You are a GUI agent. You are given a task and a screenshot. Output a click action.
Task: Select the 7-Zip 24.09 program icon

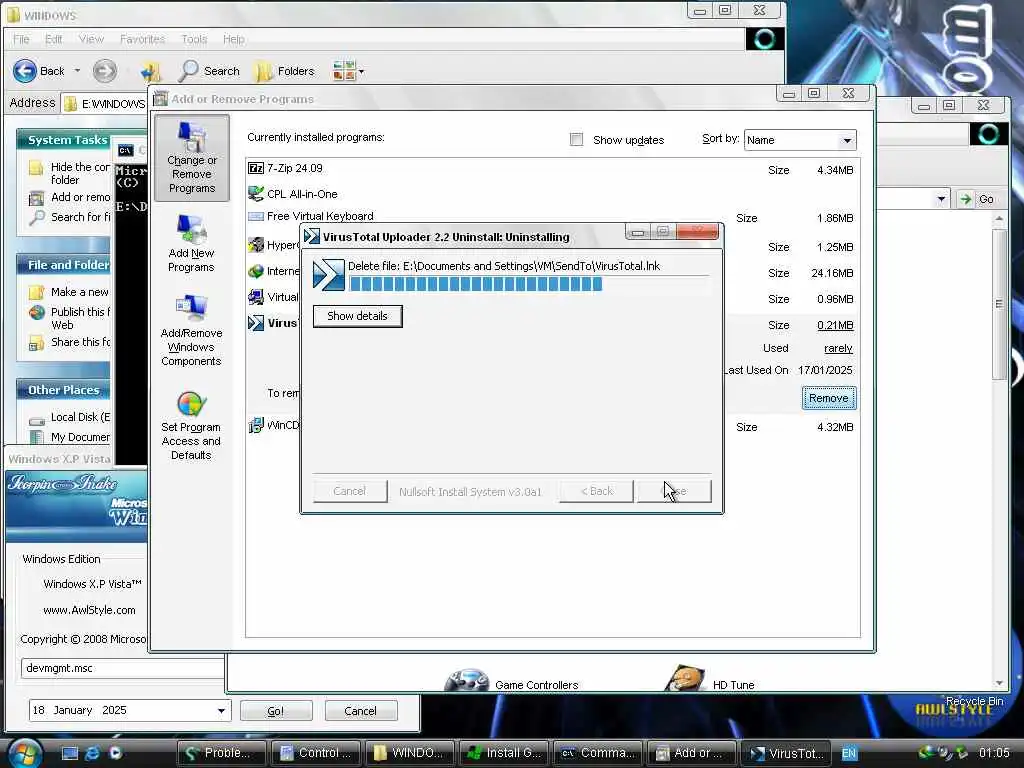(x=255, y=168)
